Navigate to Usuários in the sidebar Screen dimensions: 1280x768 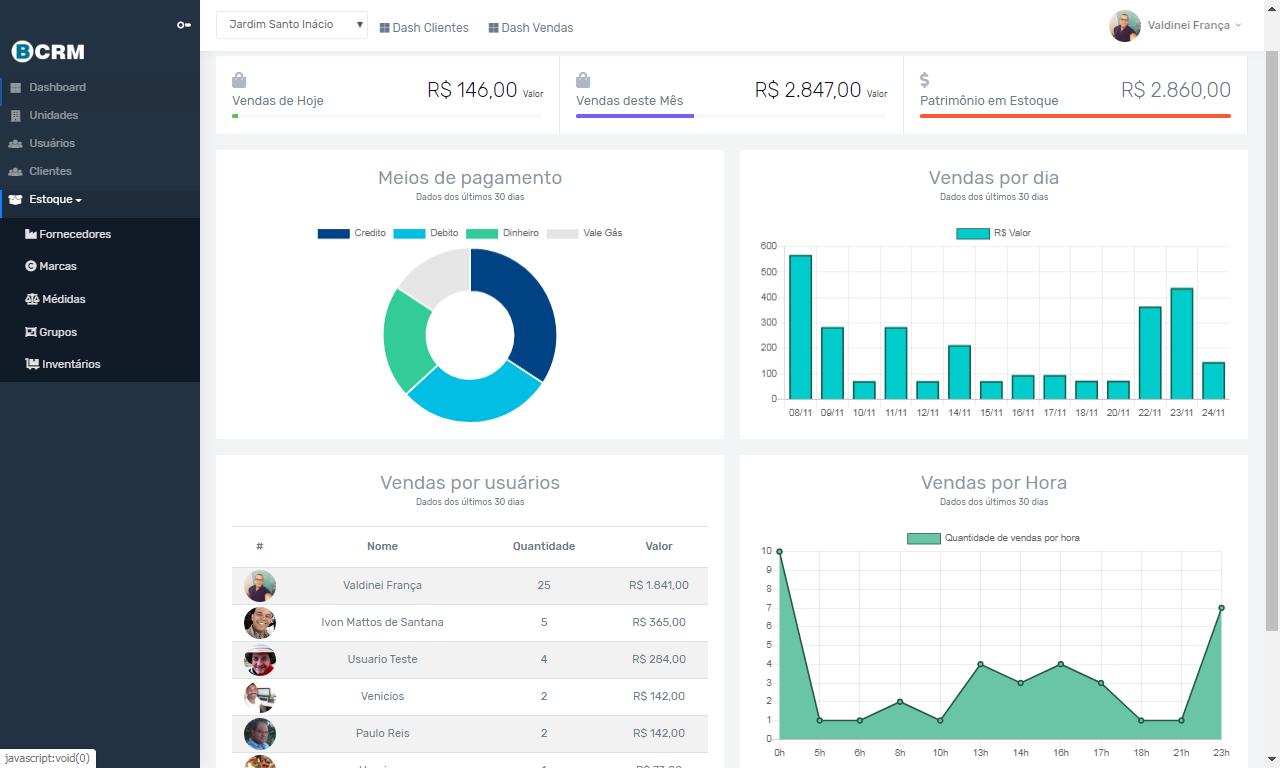(x=52, y=143)
